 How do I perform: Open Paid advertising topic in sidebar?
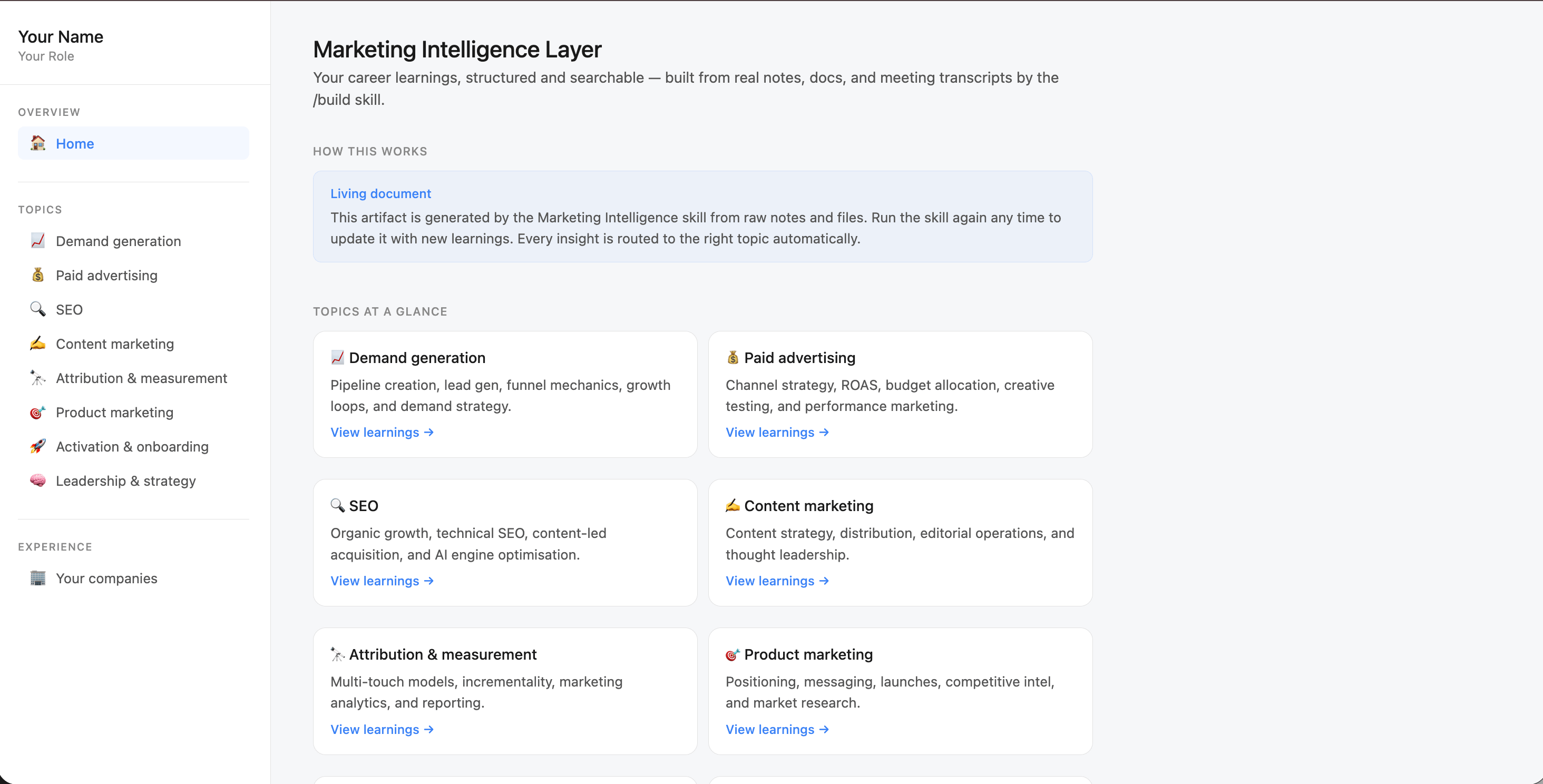click(x=133, y=275)
